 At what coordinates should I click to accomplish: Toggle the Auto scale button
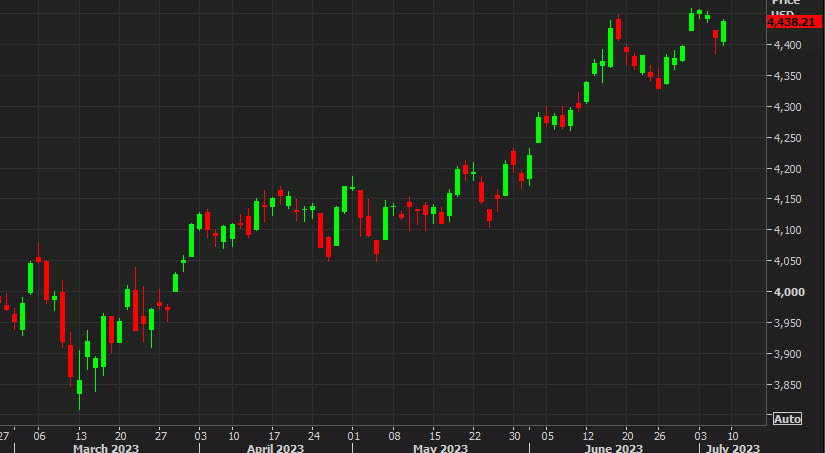point(787,418)
